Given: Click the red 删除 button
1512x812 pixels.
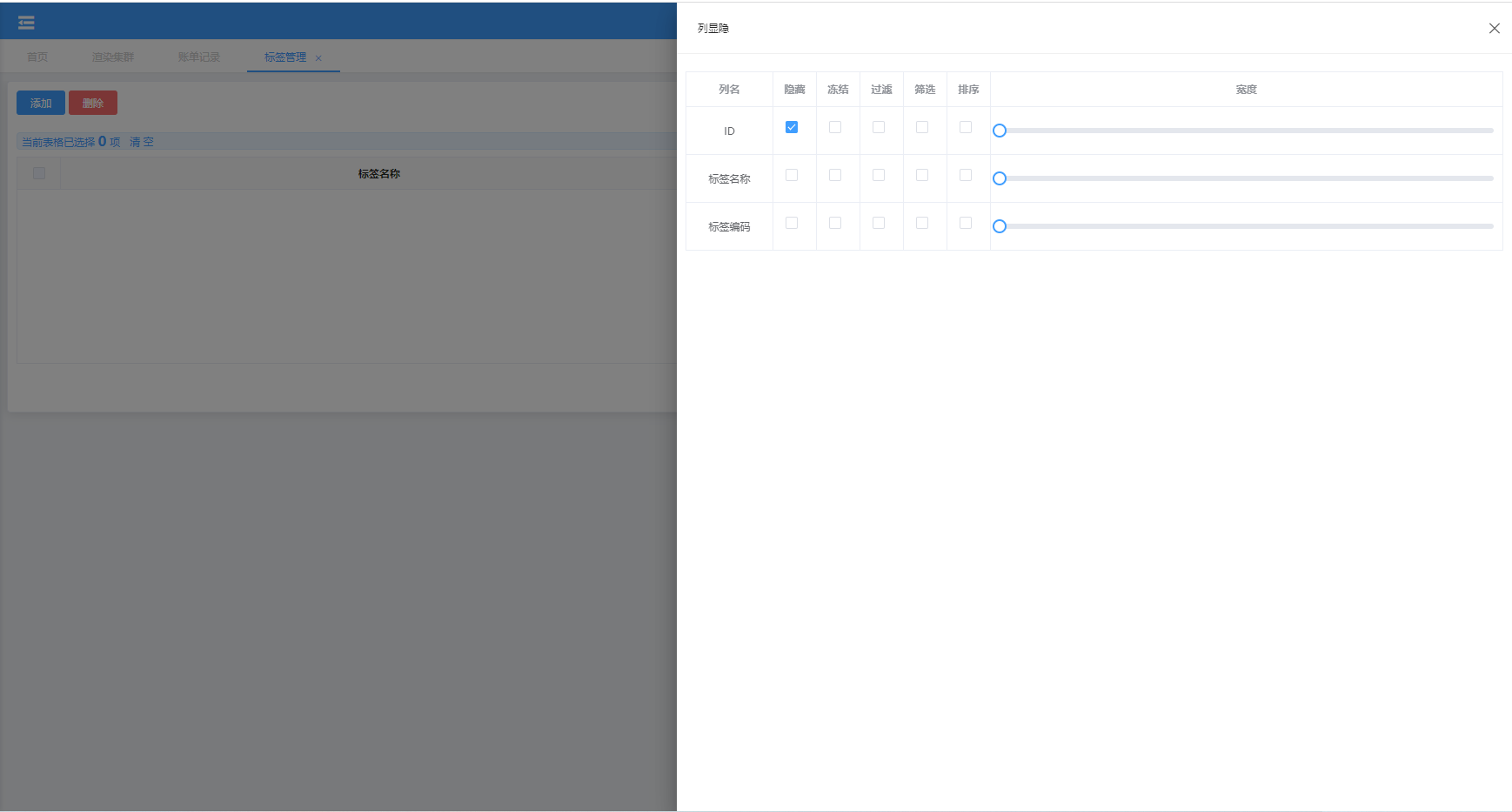Looking at the screenshot, I should tap(93, 103).
